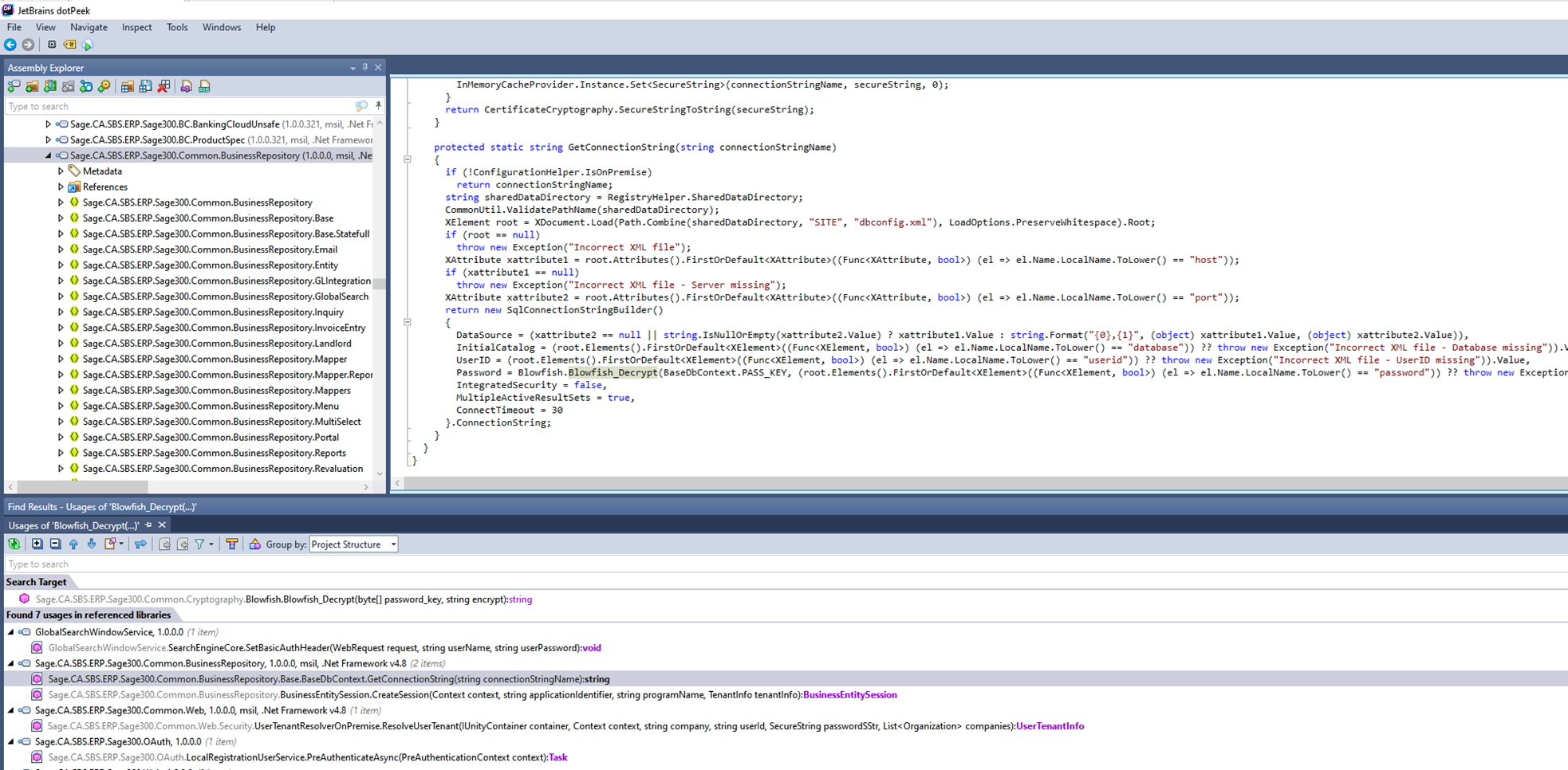Refresh the usages find results
This screenshot has width=1568, height=770.
point(14,544)
